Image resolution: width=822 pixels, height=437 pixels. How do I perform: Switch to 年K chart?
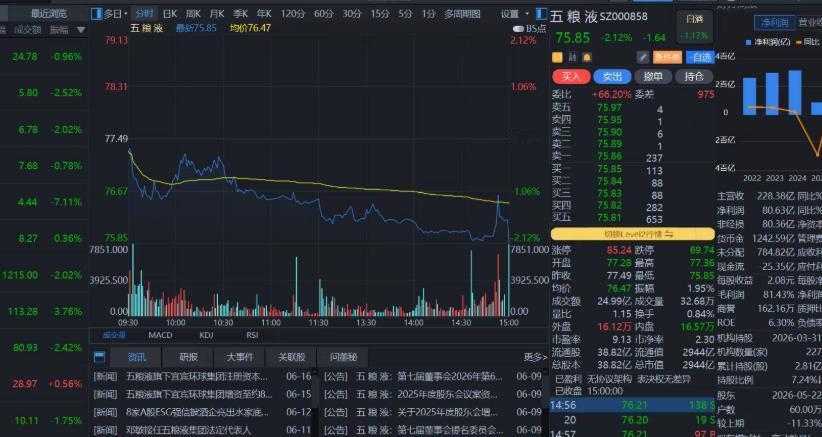pyautogui.click(x=264, y=14)
